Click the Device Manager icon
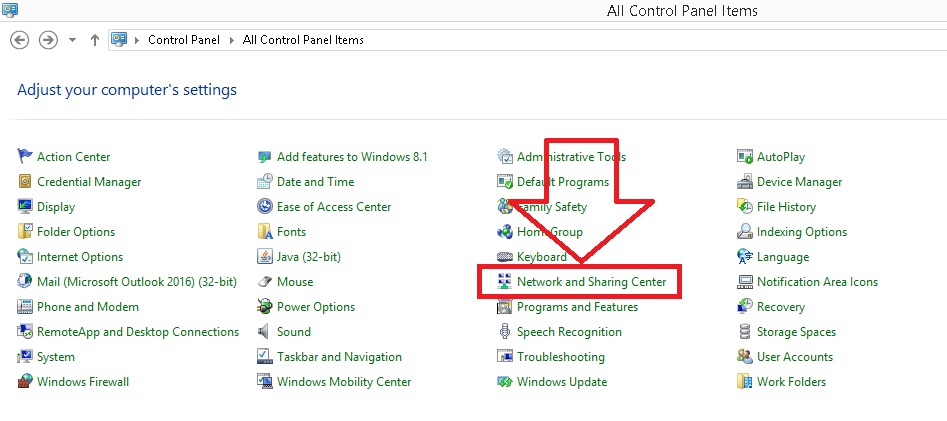 point(745,181)
